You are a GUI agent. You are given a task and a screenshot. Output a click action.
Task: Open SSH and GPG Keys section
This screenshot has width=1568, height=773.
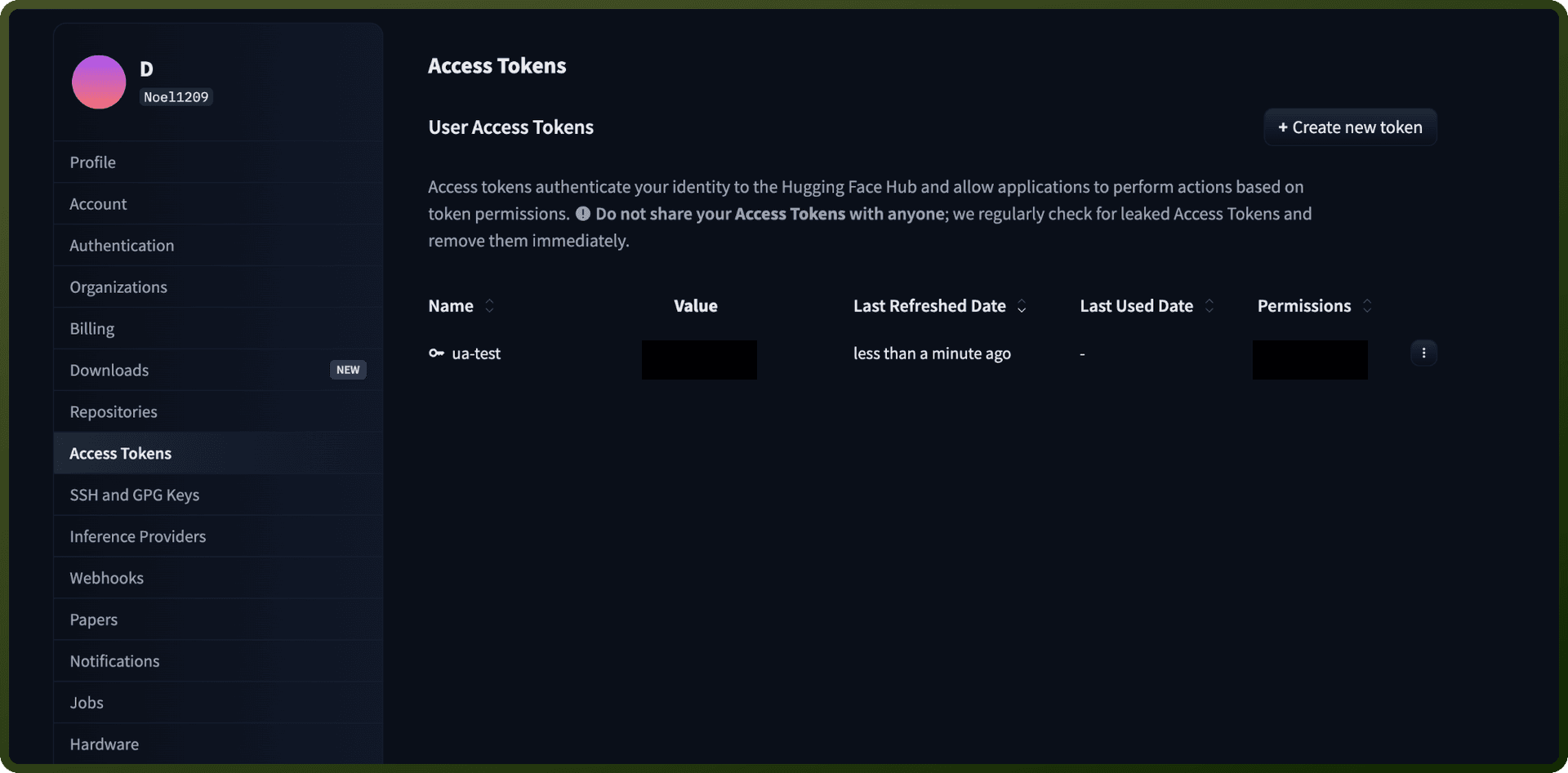pyautogui.click(x=218, y=495)
